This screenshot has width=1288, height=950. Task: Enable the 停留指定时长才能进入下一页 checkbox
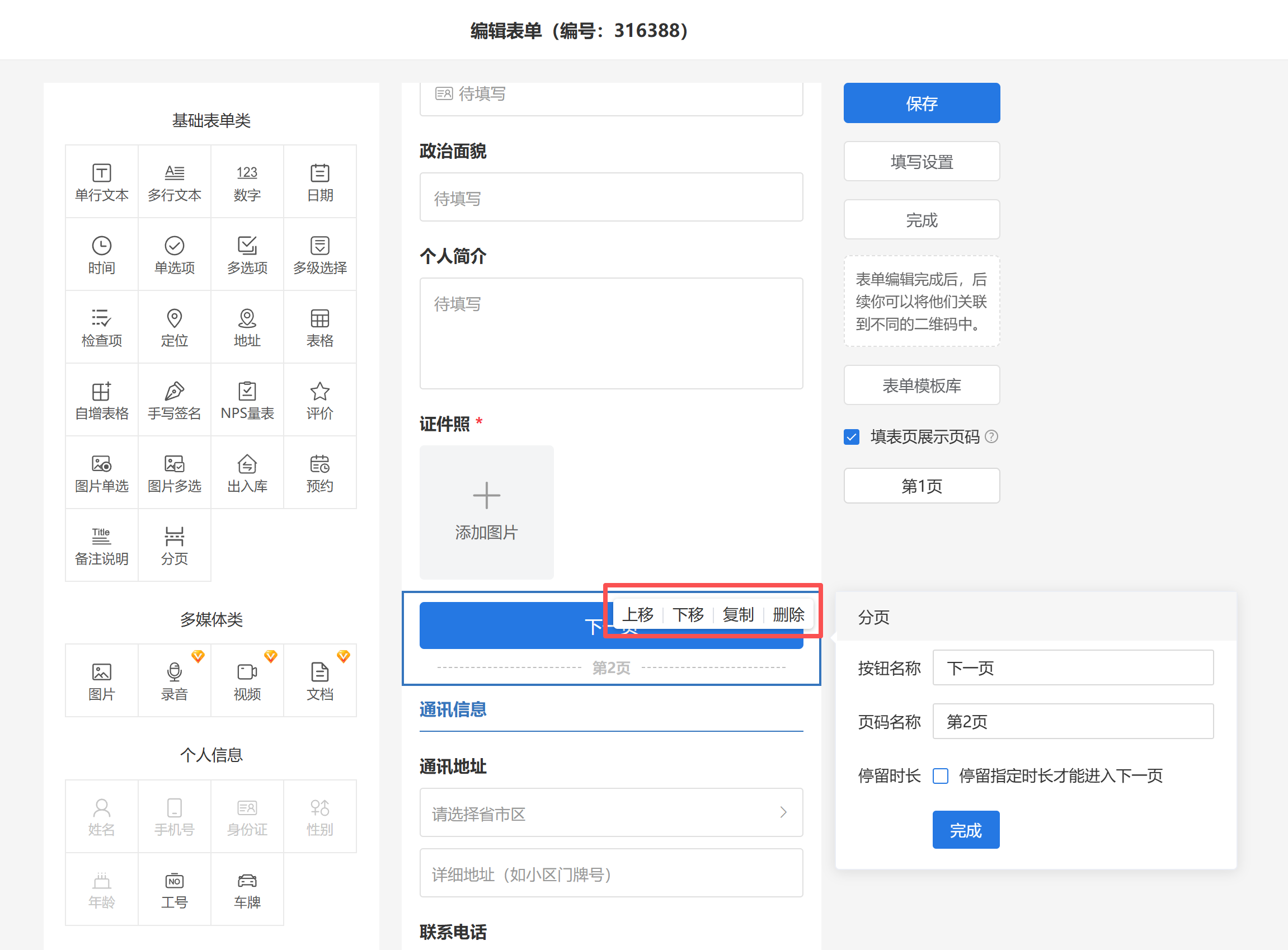tap(941, 776)
